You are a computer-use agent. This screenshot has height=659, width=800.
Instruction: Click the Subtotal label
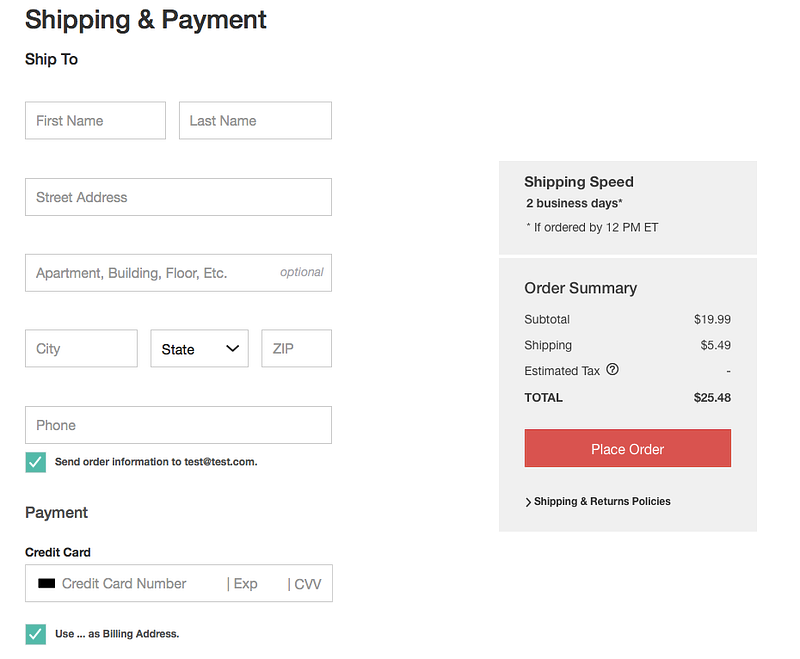pos(547,319)
